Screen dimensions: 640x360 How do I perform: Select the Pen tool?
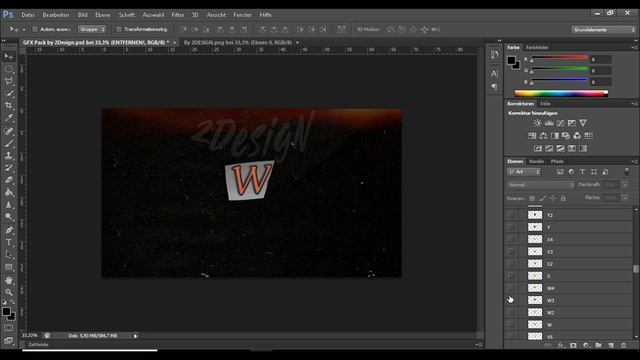click(x=9, y=230)
